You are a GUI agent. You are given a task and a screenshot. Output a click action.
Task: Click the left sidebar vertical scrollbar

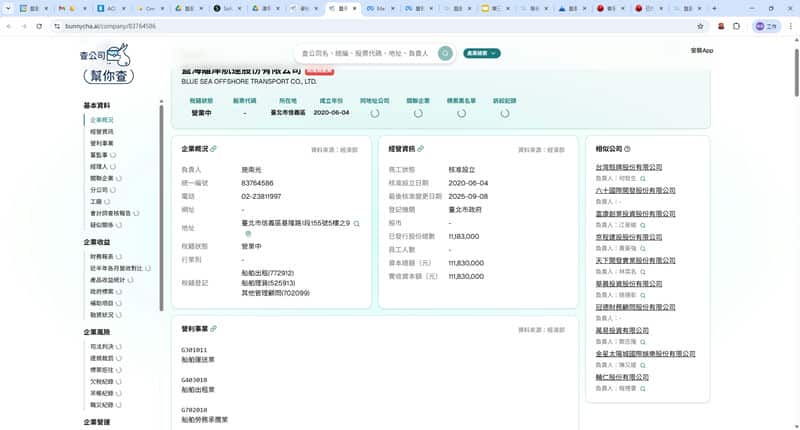(162, 200)
